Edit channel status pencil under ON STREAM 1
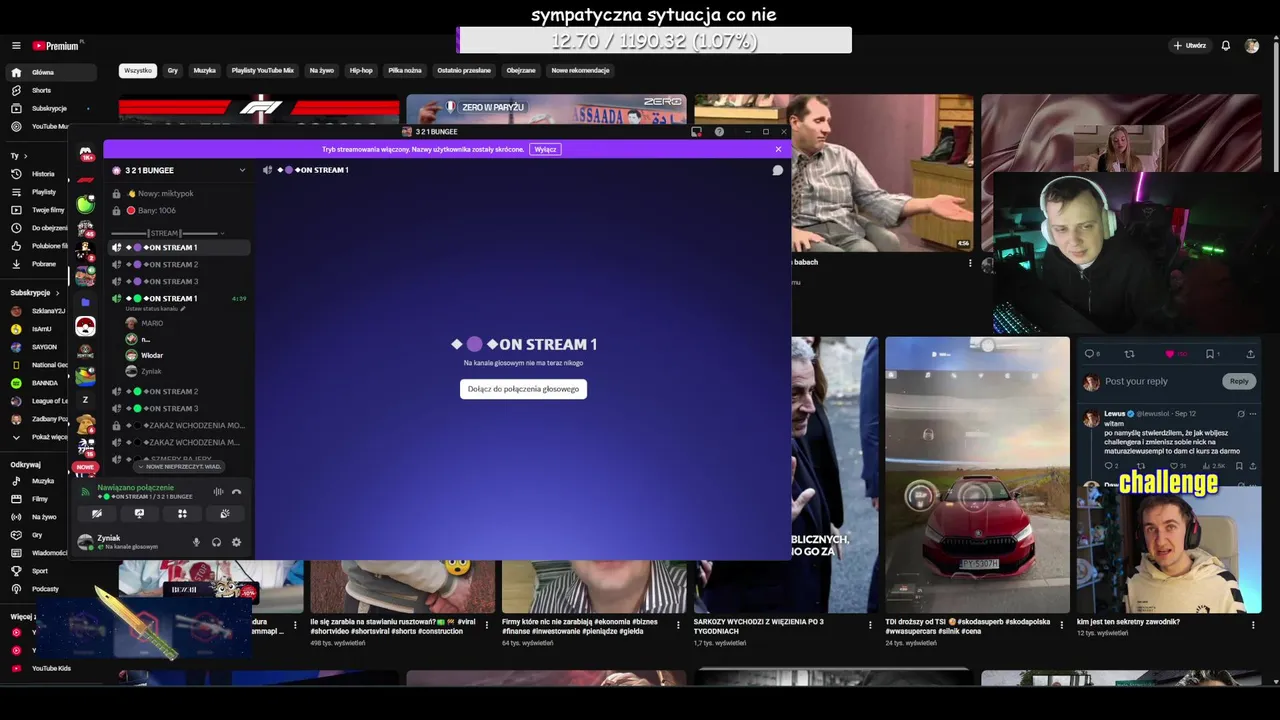 pyautogui.click(x=182, y=309)
